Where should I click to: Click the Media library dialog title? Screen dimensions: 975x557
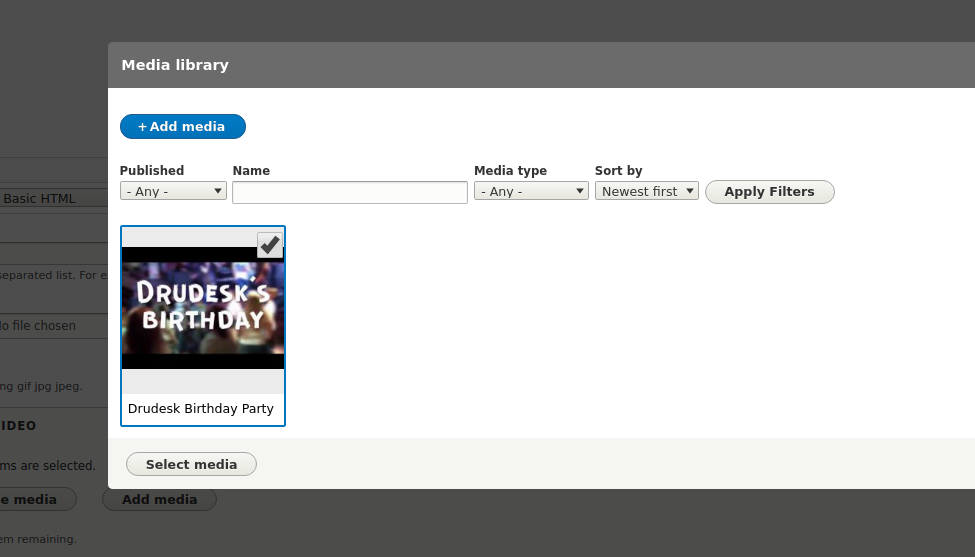(175, 65)
